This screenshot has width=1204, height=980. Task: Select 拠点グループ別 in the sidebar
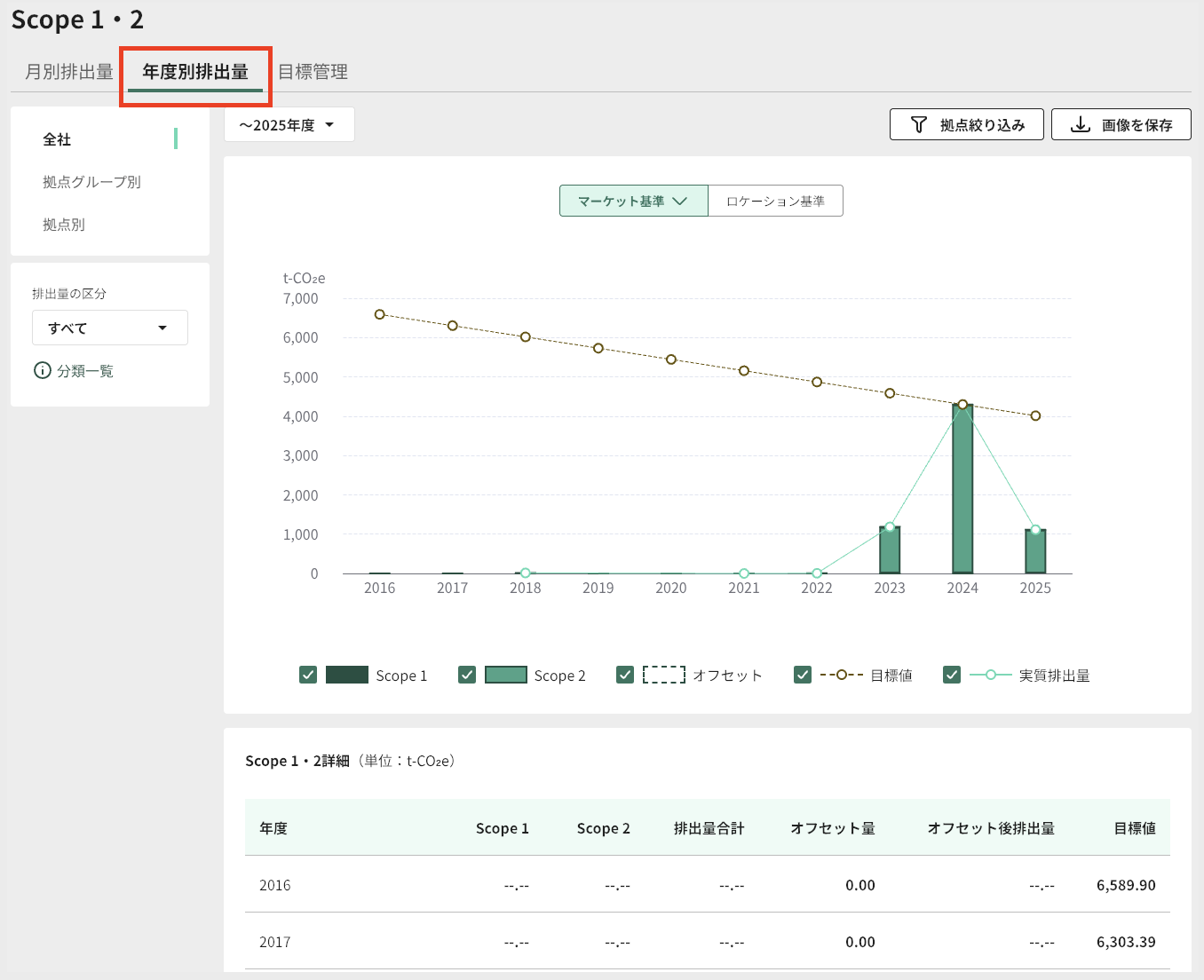coord(91,182)
